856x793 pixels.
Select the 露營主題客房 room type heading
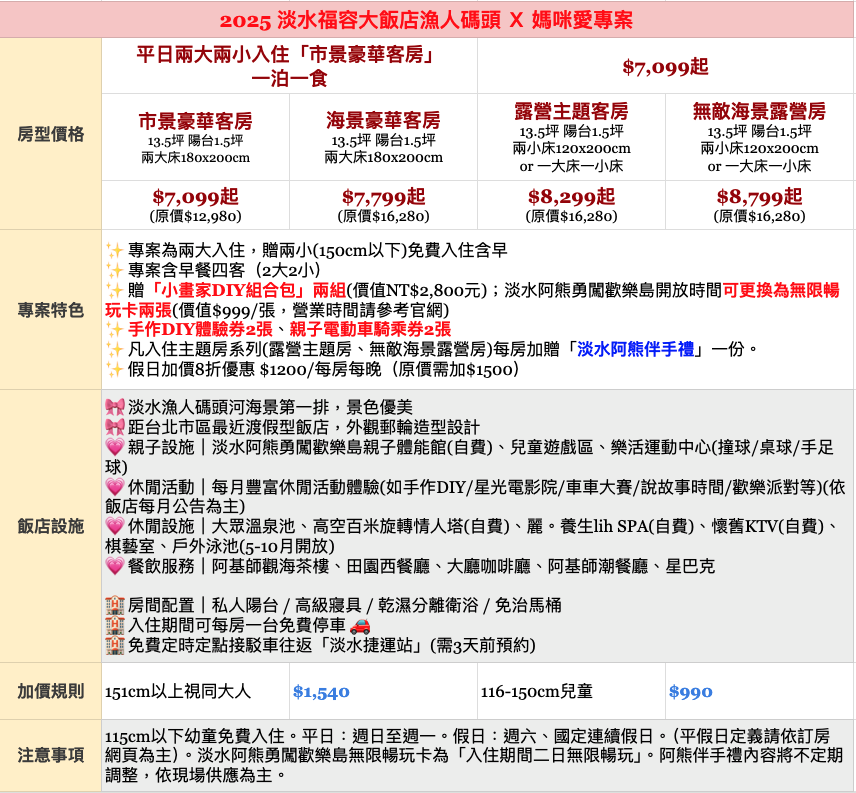click(x=571, y=111)
